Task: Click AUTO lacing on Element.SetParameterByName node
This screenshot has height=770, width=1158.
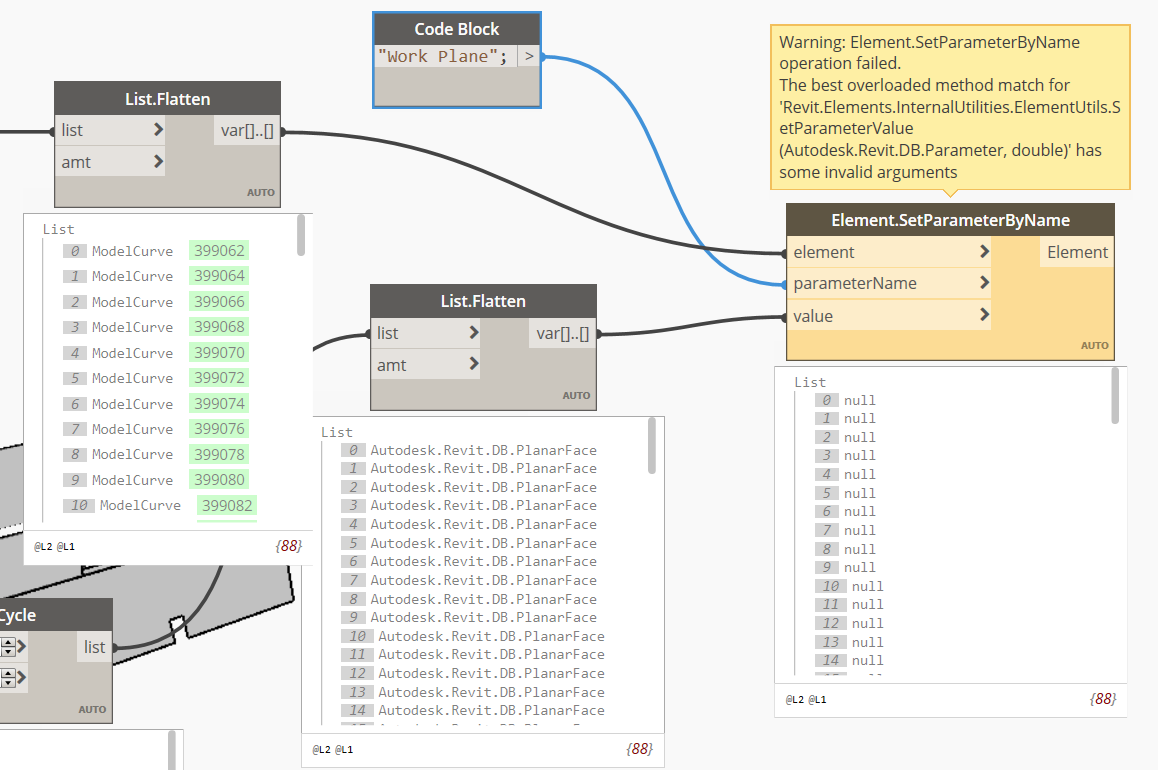Action: [x=1094, y=346]
